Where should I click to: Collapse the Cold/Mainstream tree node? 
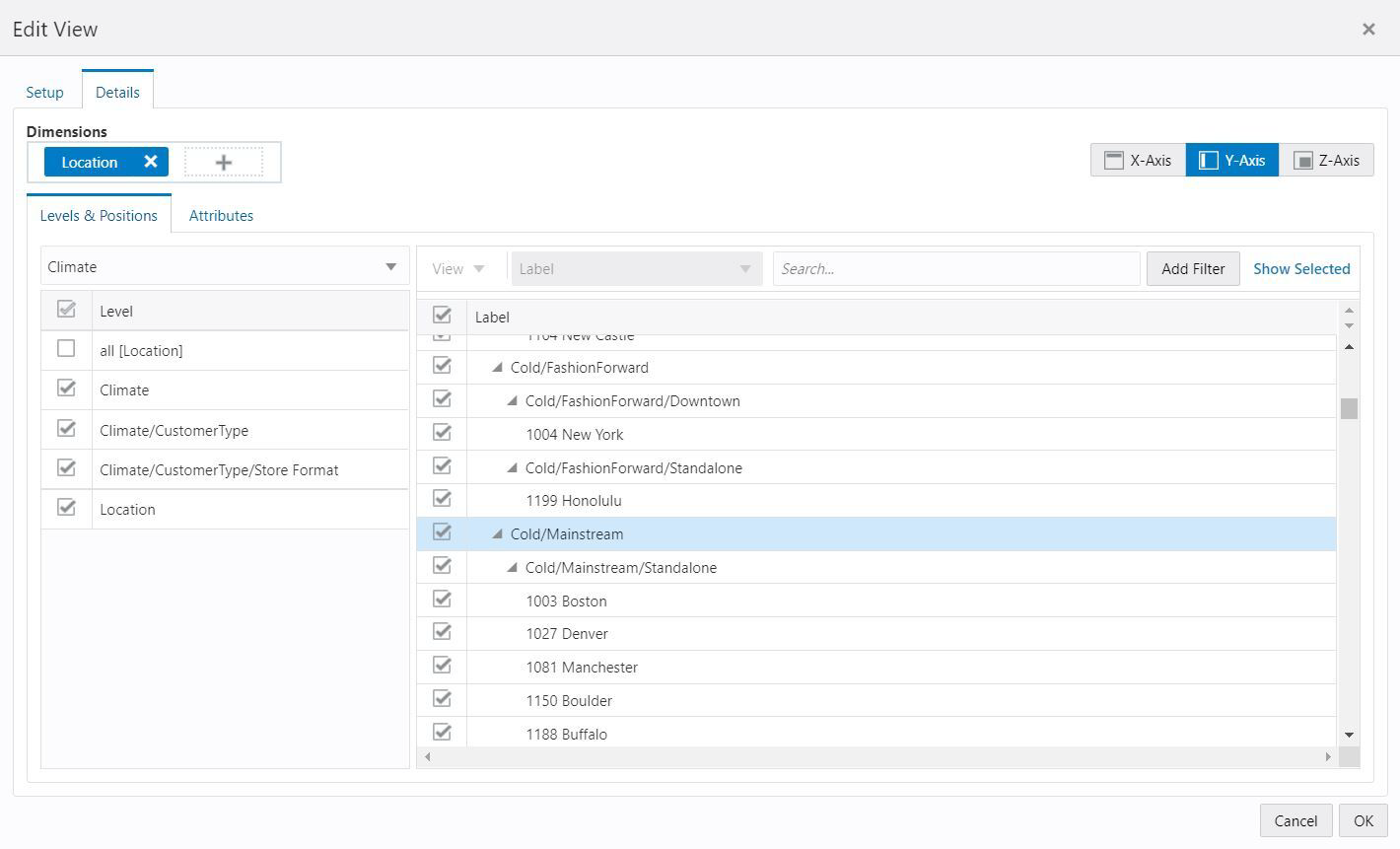[497, 533]
